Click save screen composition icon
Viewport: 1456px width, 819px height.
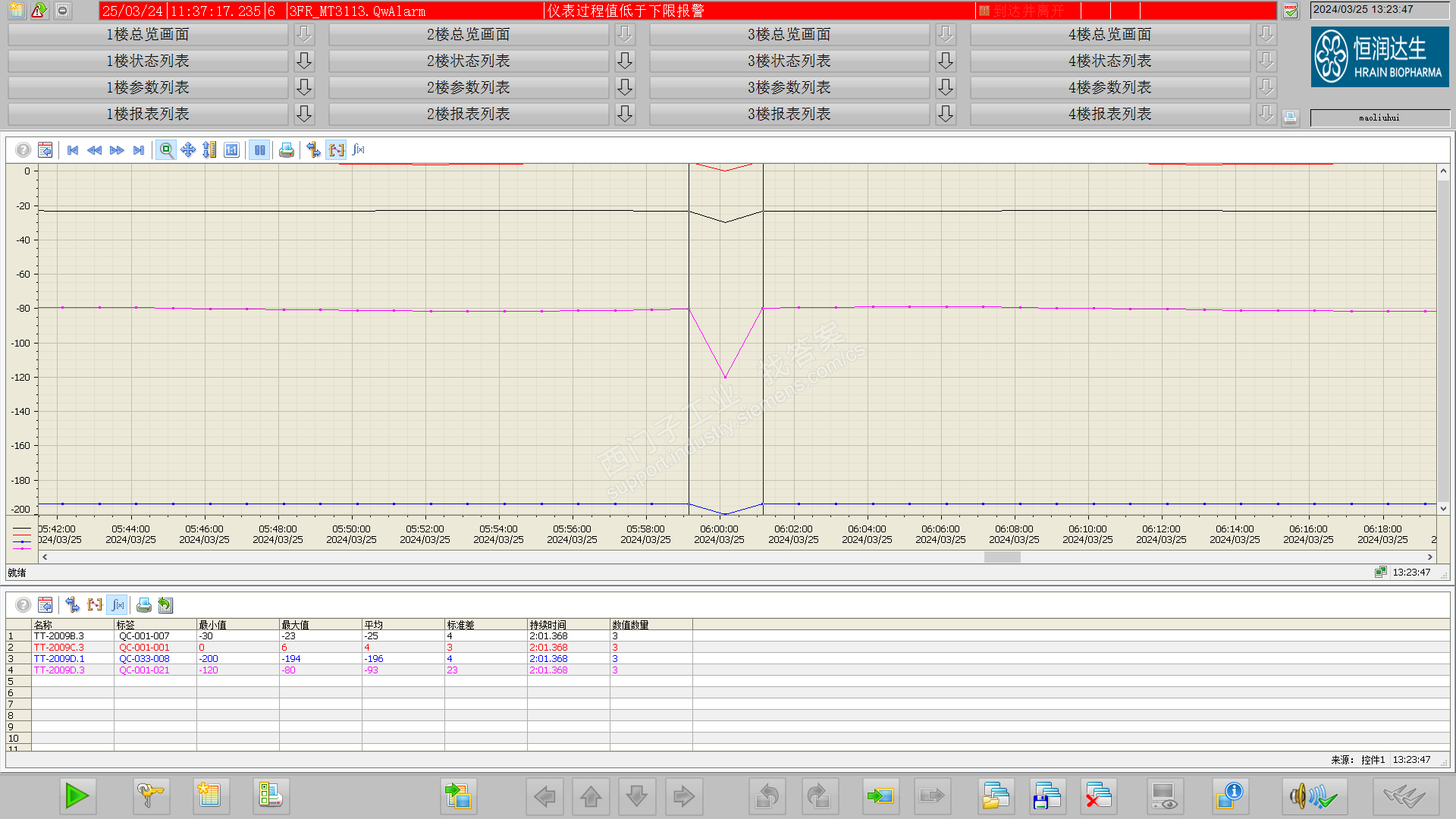tap(1047, 796)
